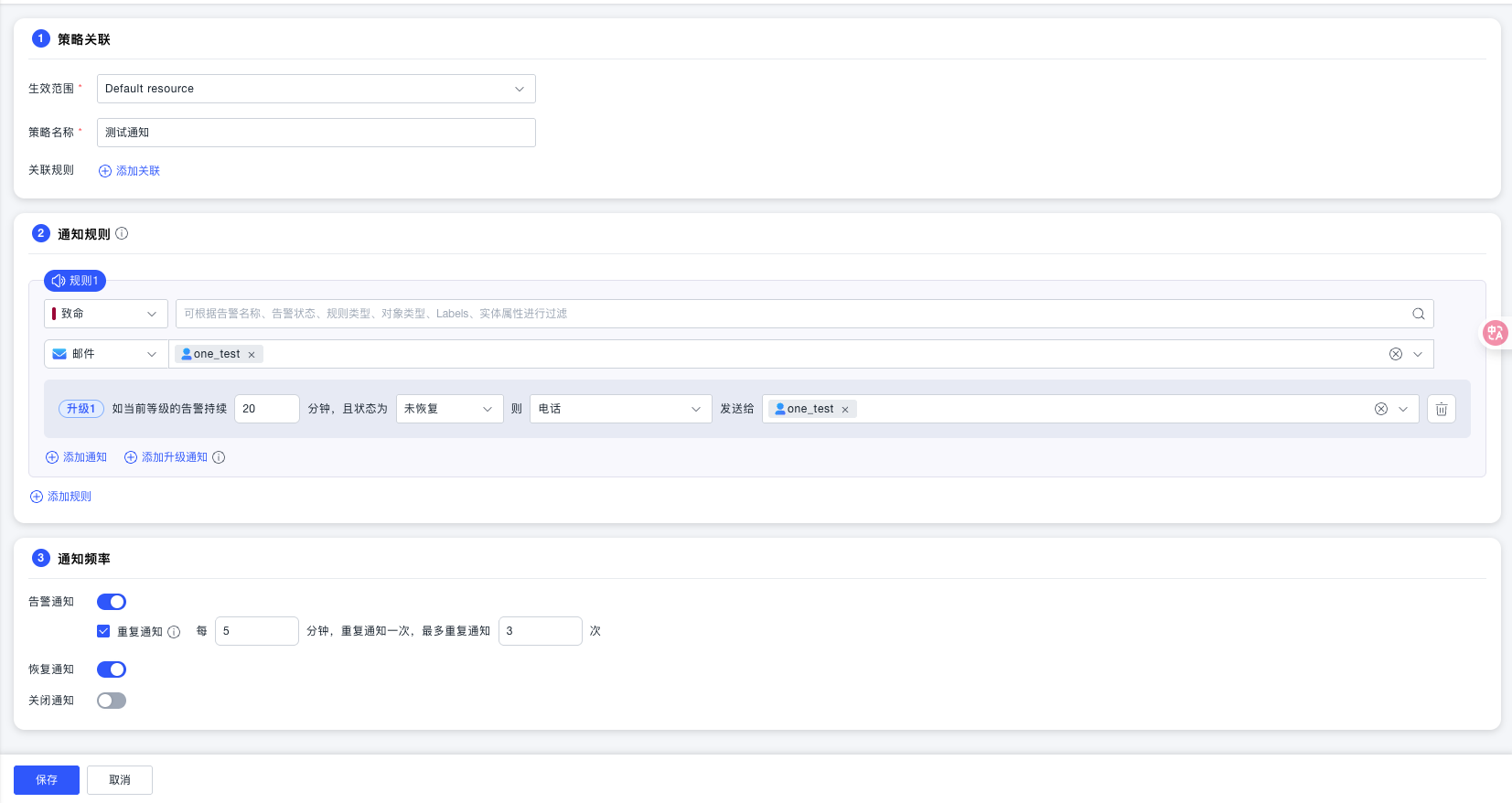Toggle the 告警通知 switch off
This screenshot has height=803, width=1512.
point(112,602)
